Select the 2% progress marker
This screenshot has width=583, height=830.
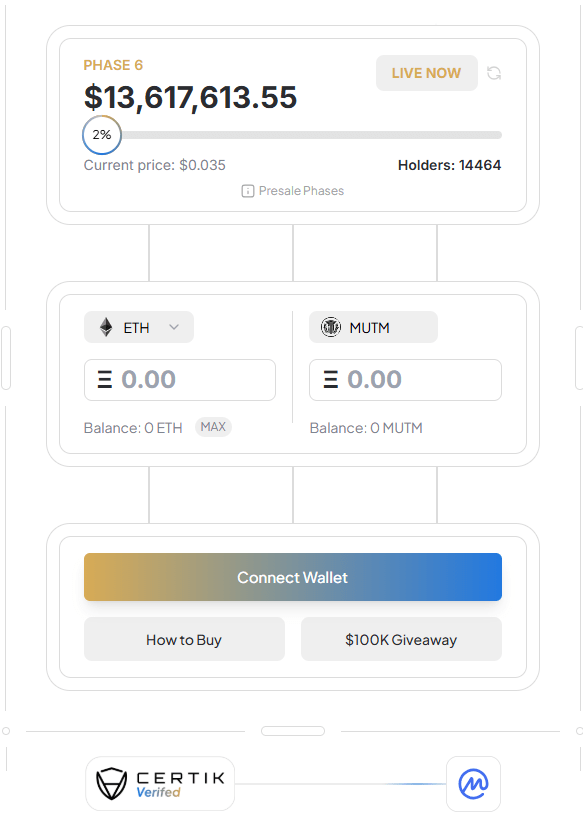pyautogui.click(x=102, y=134)
